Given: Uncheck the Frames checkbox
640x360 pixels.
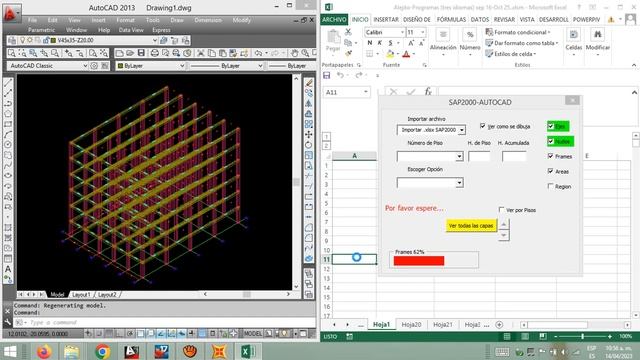Looking at the screenshot, I should tap(551, 156).
